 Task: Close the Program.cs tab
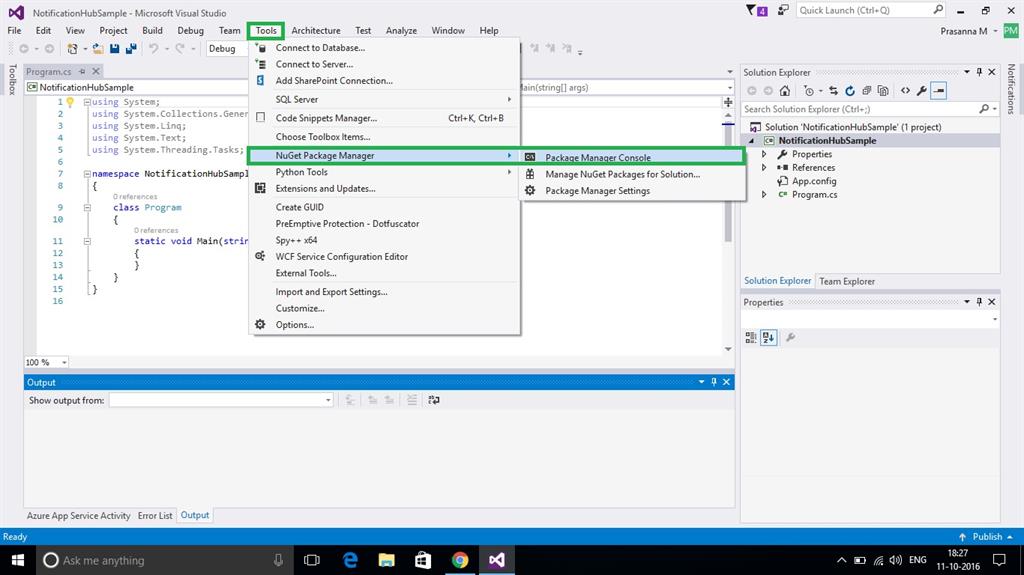click(x=96, y=71)
